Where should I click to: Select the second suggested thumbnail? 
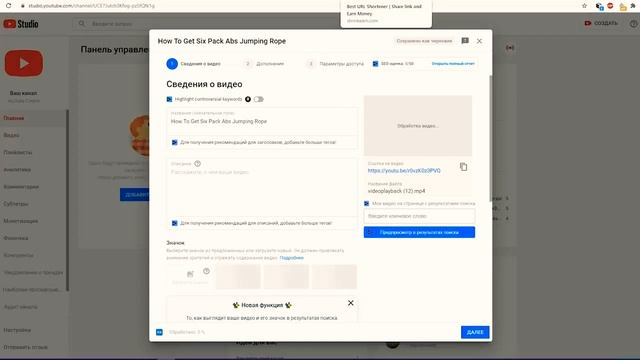286,277
